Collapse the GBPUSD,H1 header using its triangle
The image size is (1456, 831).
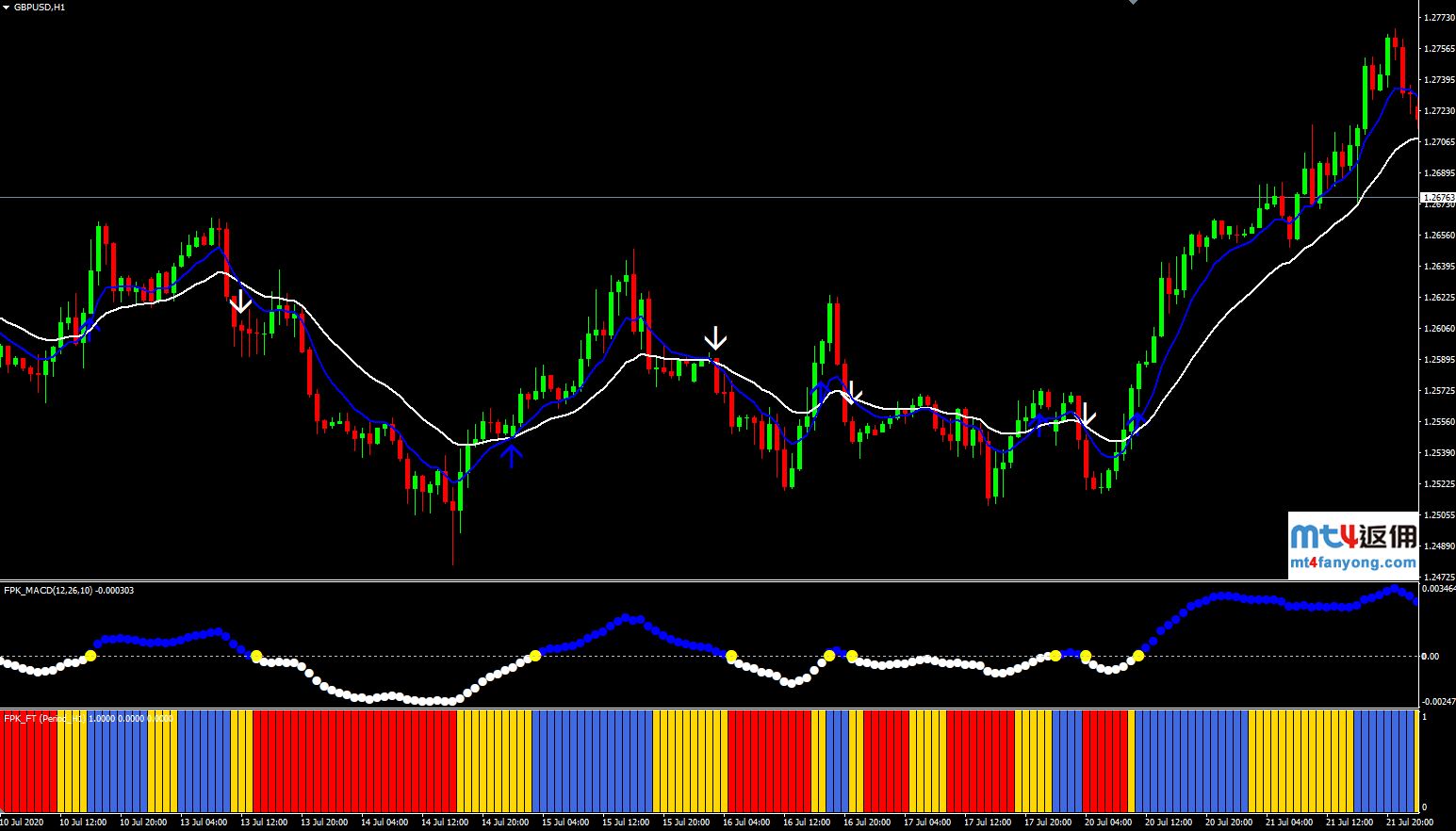click(x=8, y=7)
